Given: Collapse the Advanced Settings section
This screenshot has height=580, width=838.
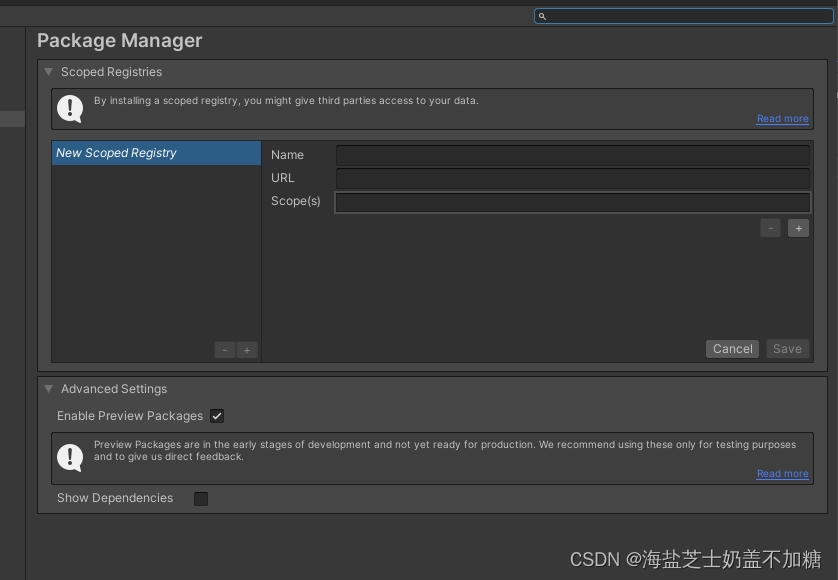Looking at the screenshot, I should [x=48, y=389].
